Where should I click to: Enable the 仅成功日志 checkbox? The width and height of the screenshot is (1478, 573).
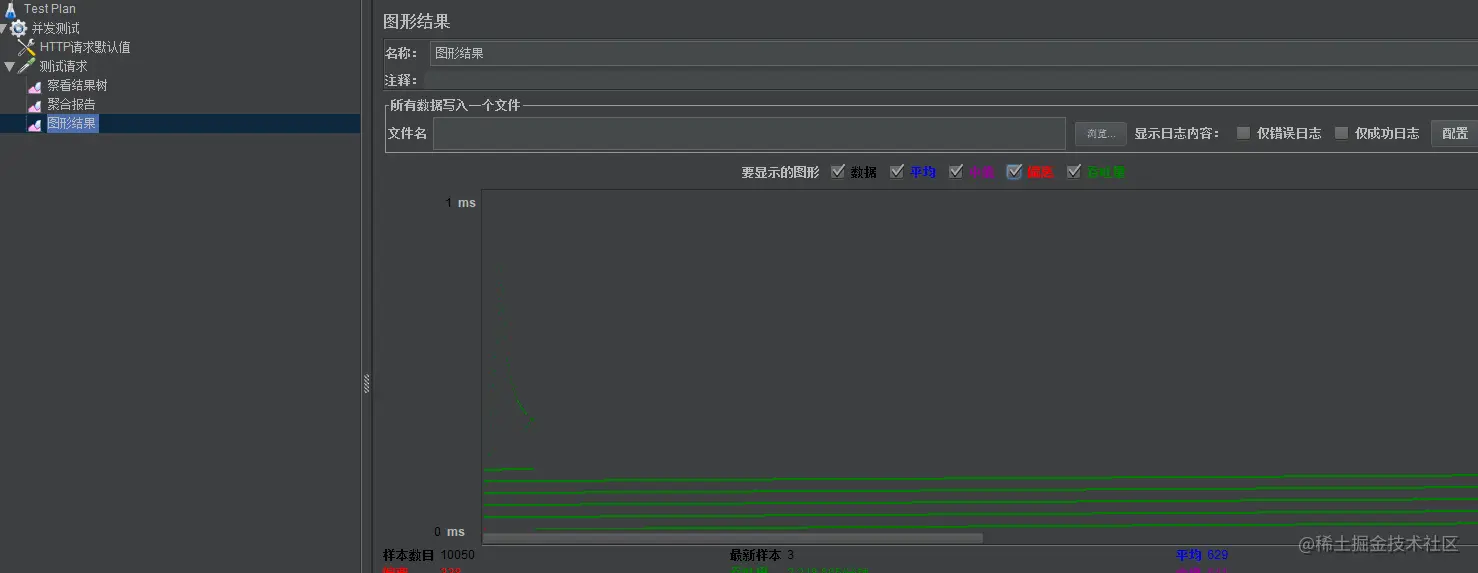pyautogui.click(x=1341, y=133)
